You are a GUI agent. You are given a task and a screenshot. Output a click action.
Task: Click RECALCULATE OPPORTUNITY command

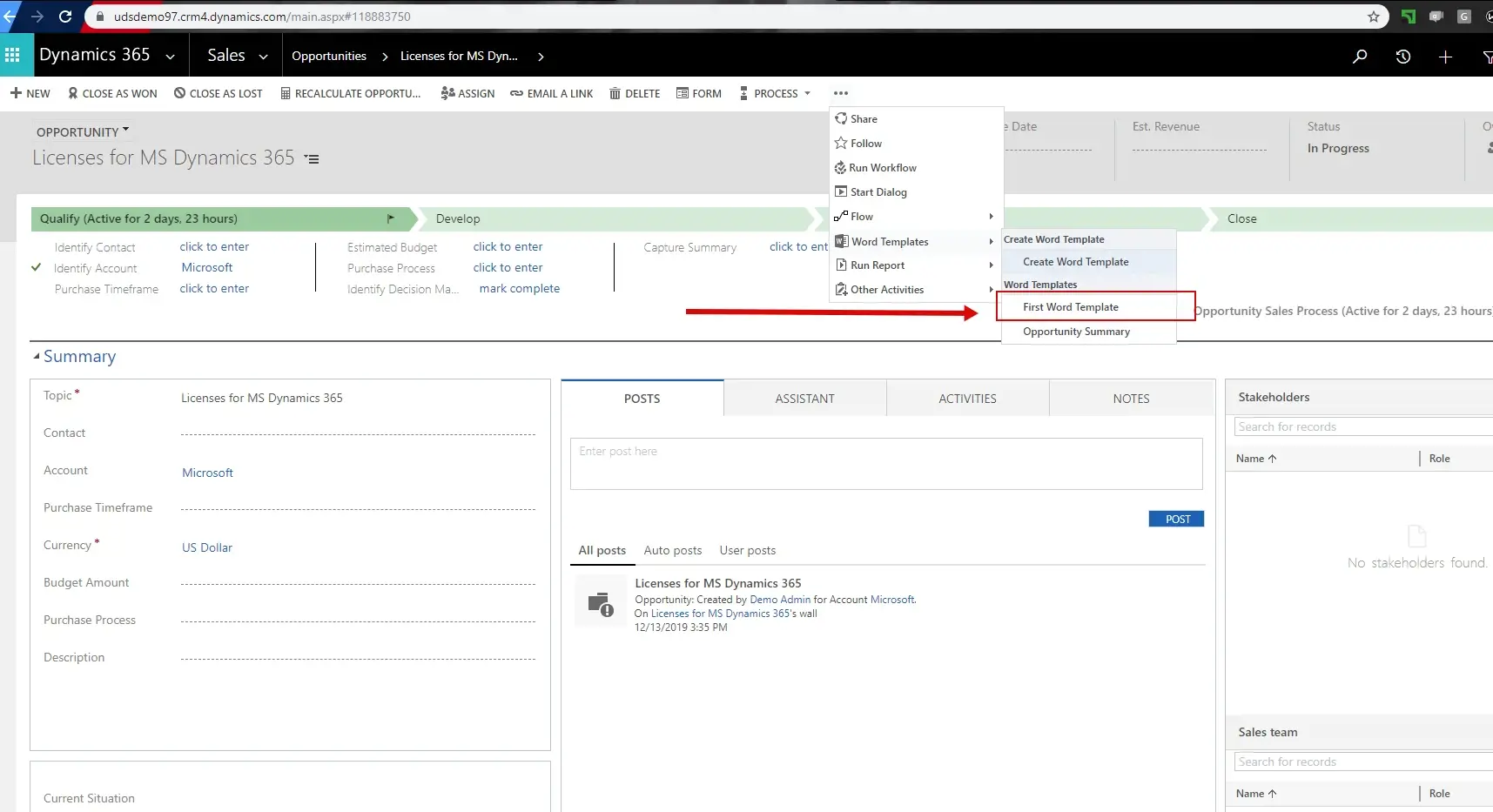(350, 93)
